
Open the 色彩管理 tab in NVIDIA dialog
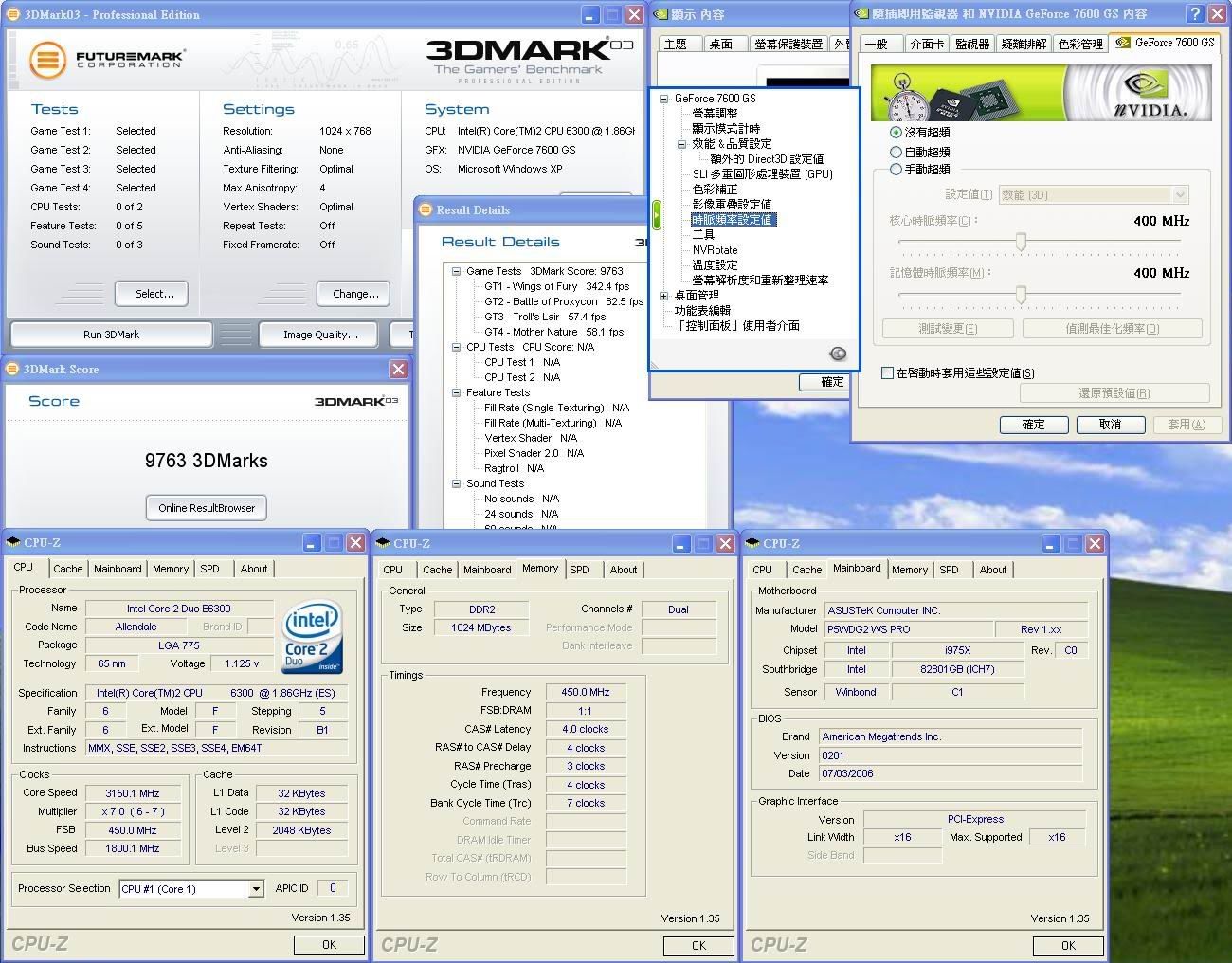click(1080, 44)
